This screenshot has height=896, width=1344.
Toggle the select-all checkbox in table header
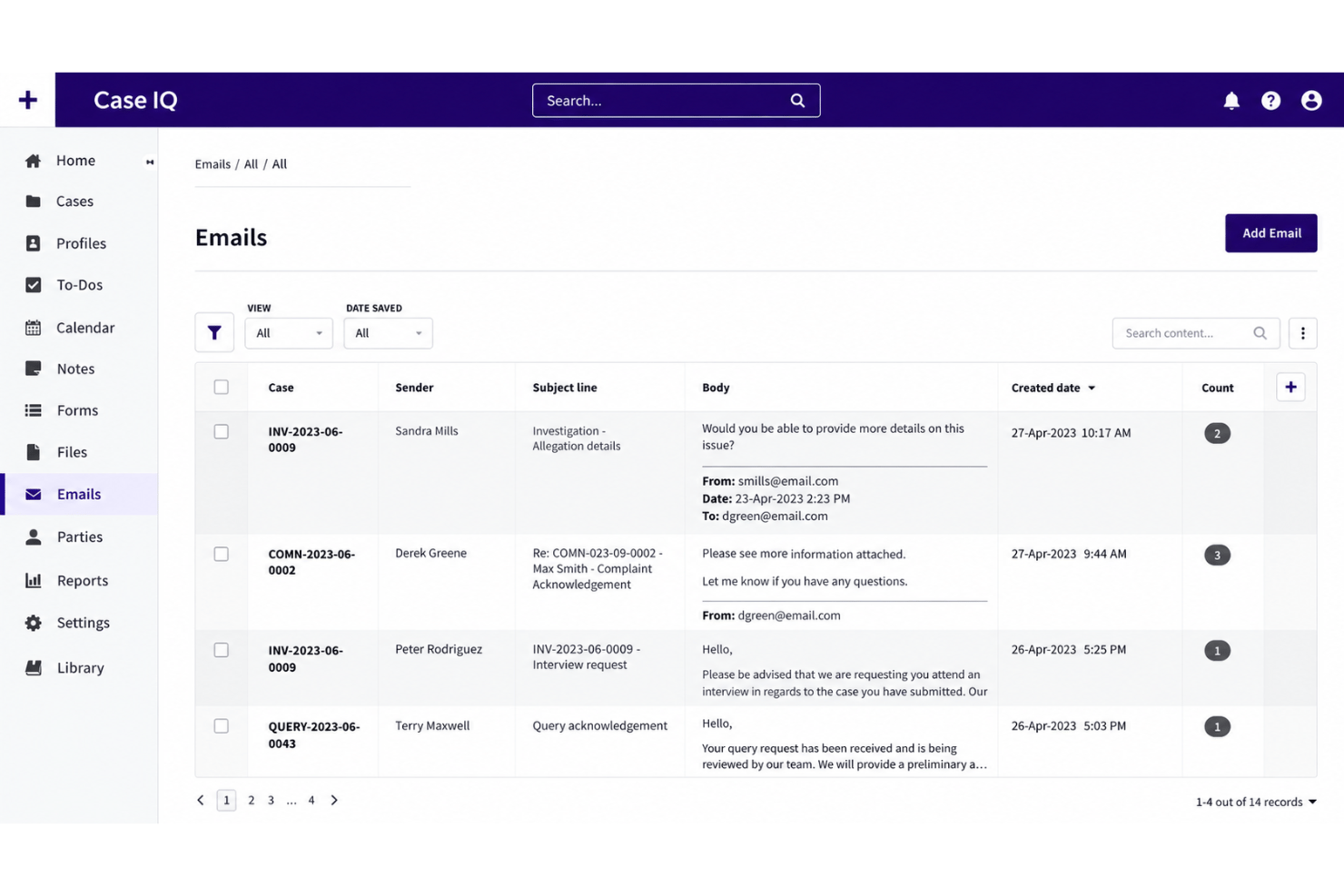(222, 387)
